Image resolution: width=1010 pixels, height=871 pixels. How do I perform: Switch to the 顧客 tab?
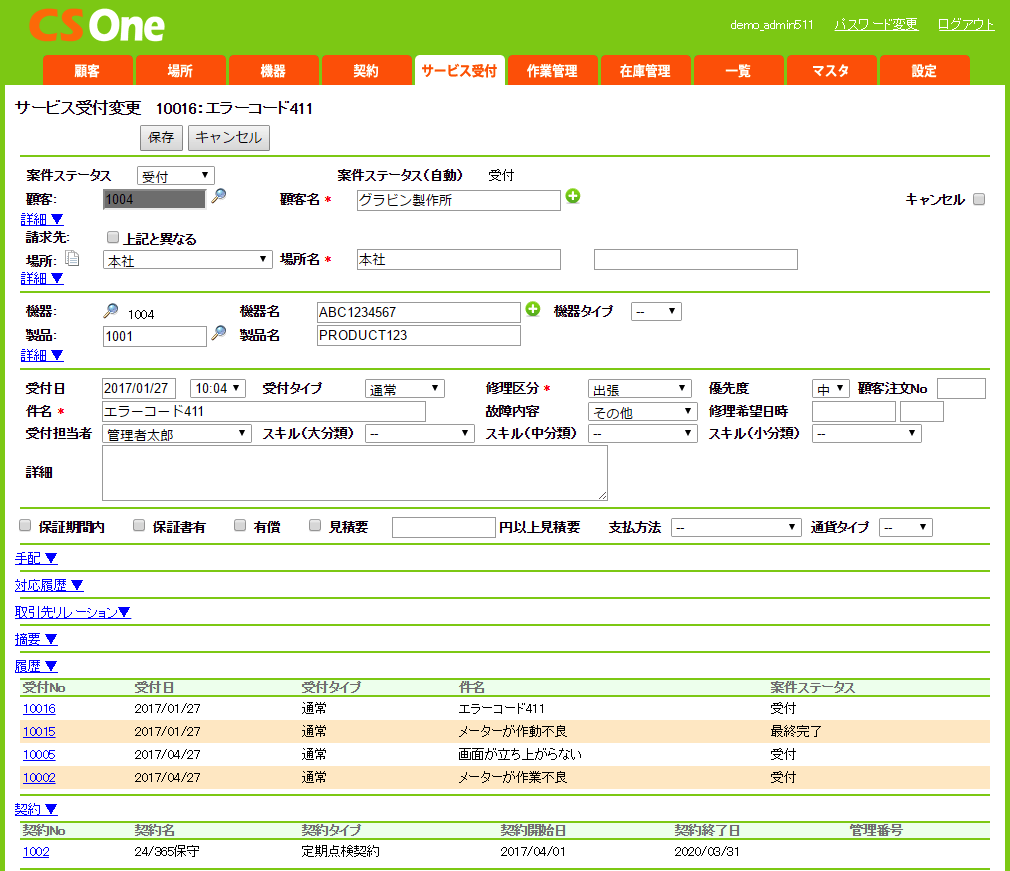(88, 70)
